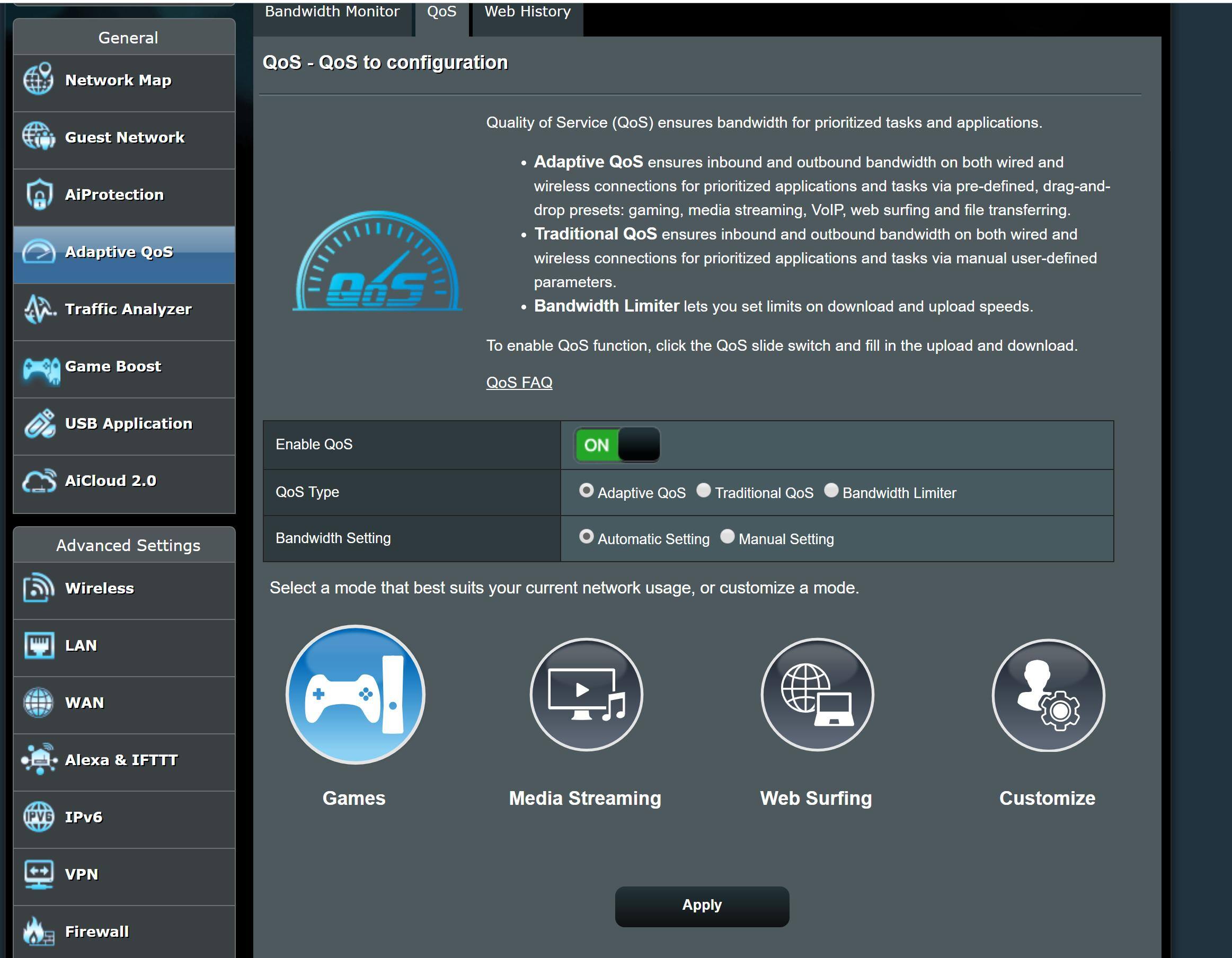This screenshot has width=1232, height=958.
Task: Select Bandwidth Limiter radio button
Action: click(831, 490)
